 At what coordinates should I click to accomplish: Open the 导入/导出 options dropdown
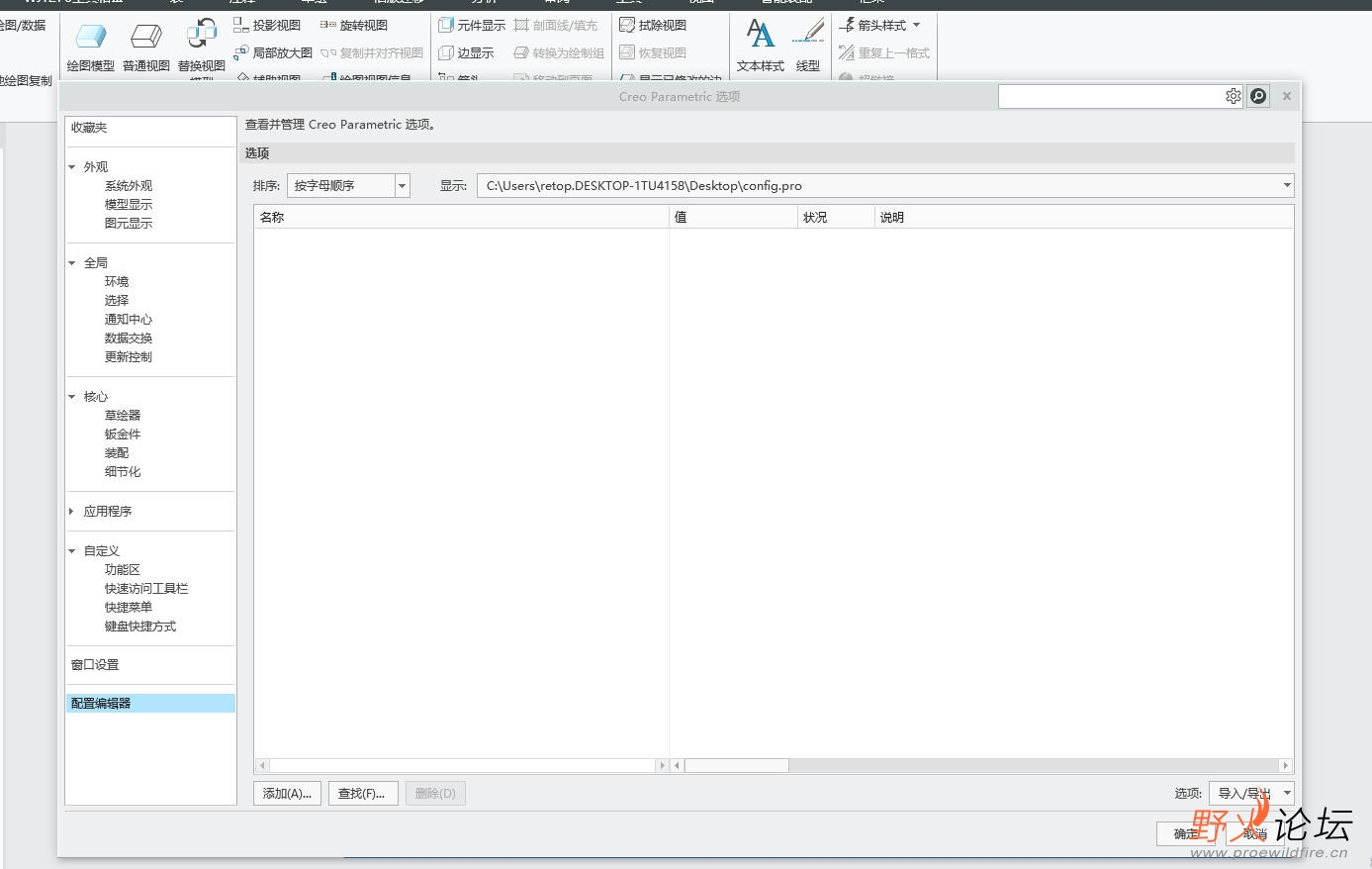pos(1251,793)
